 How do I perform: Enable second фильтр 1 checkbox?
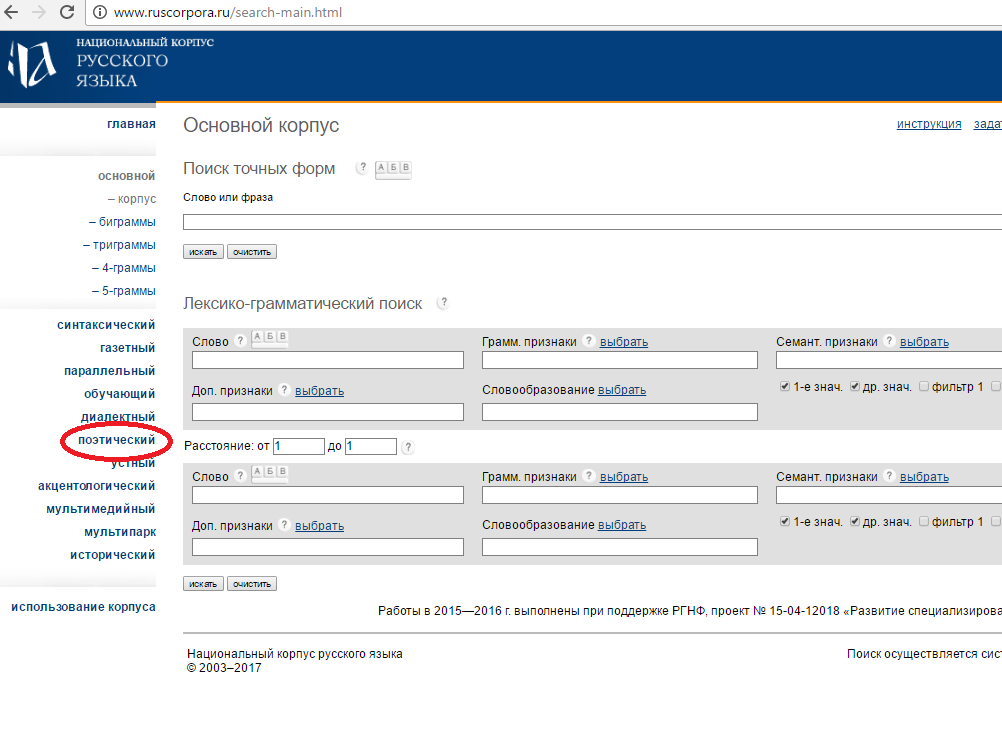coord(923,521)
